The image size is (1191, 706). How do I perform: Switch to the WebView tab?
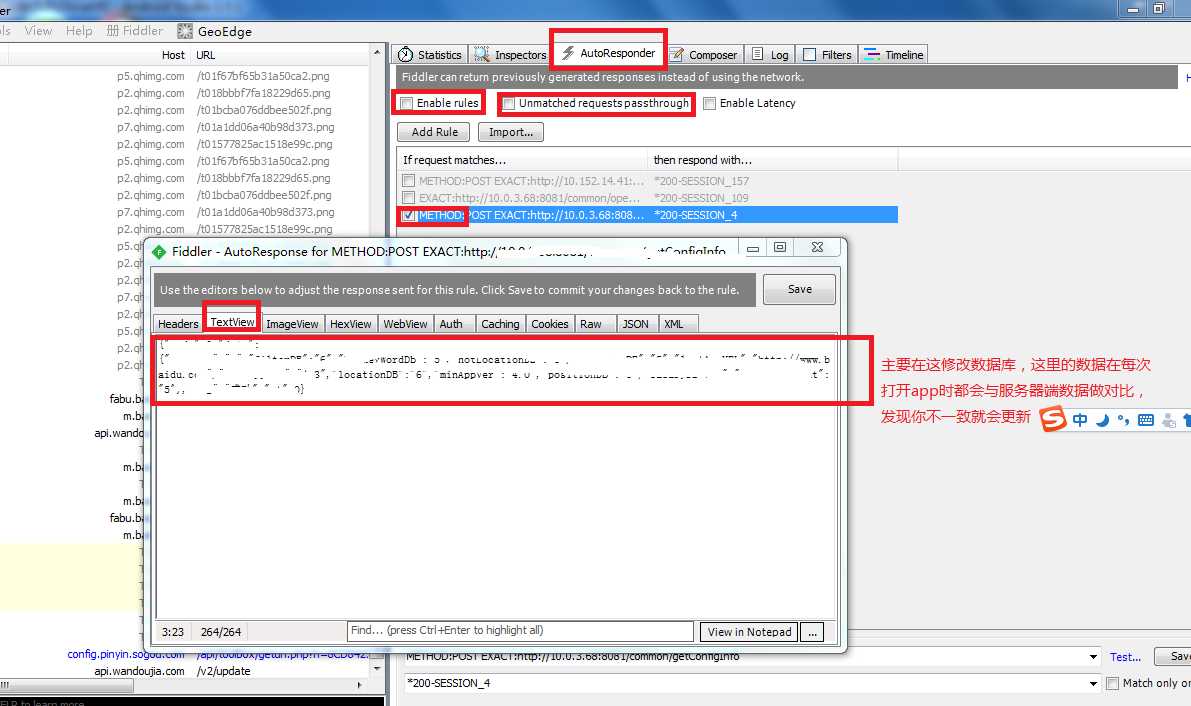pos(406,324)
